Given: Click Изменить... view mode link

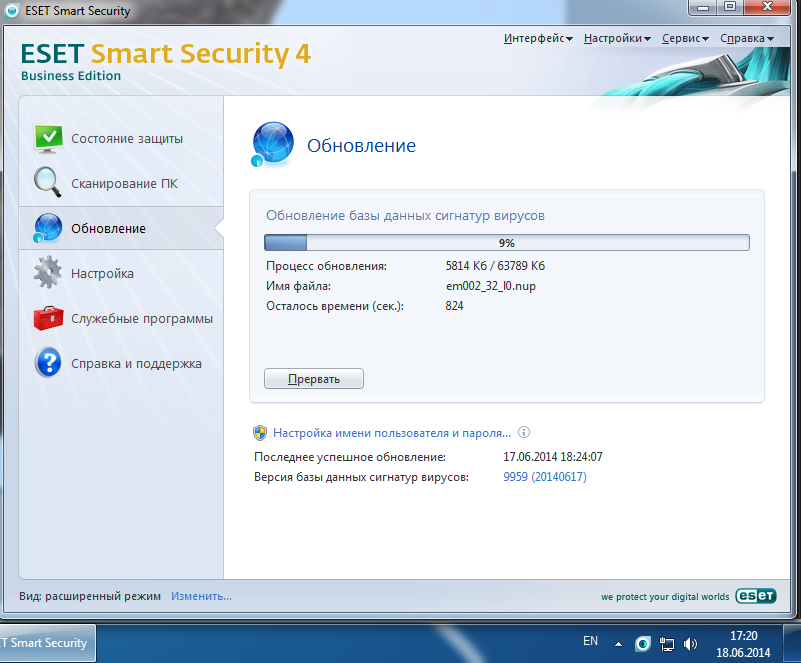Looking at the screenshot, I should pyautogui.click(x=201, y=596).
